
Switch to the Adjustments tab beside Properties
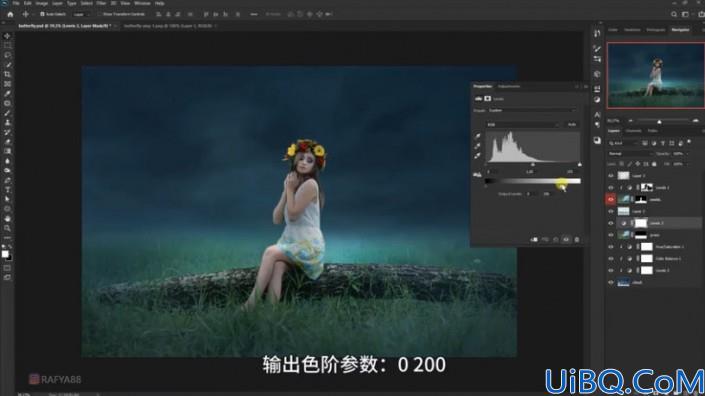pyautogui.click(x=509, y=86)
